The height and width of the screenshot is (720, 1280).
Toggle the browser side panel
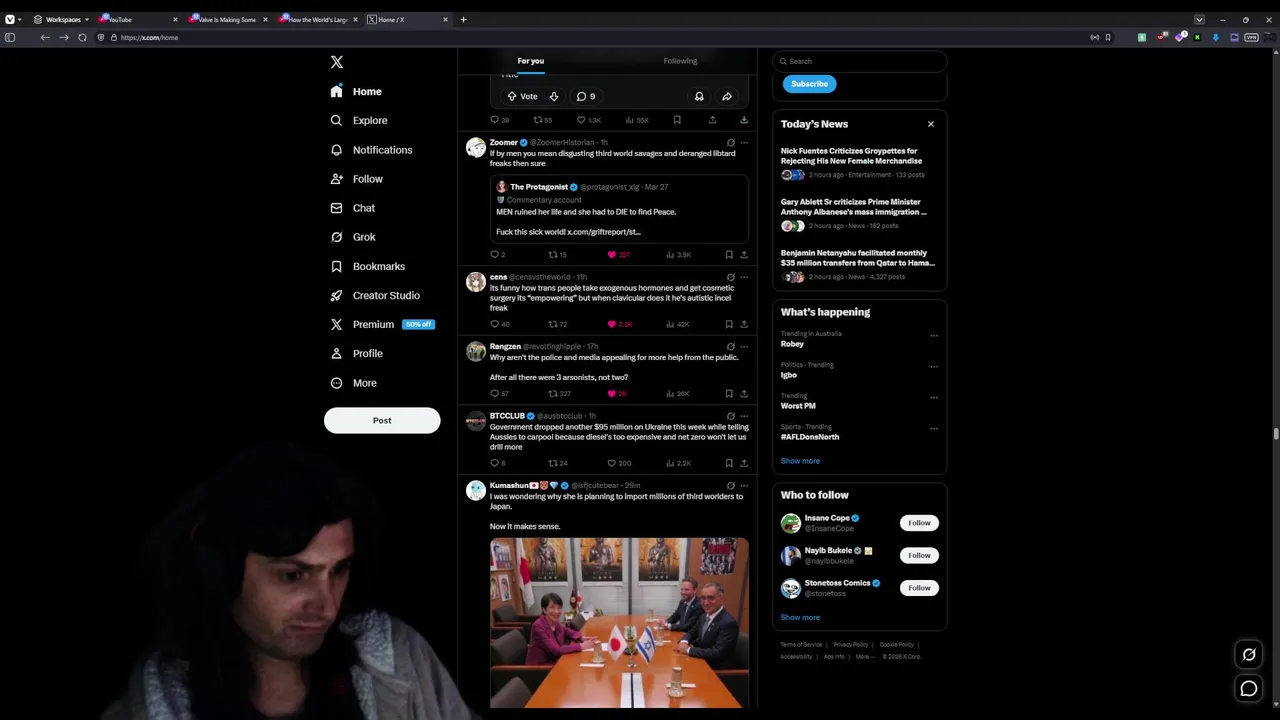pyautogui.click(x=10, y=37)
